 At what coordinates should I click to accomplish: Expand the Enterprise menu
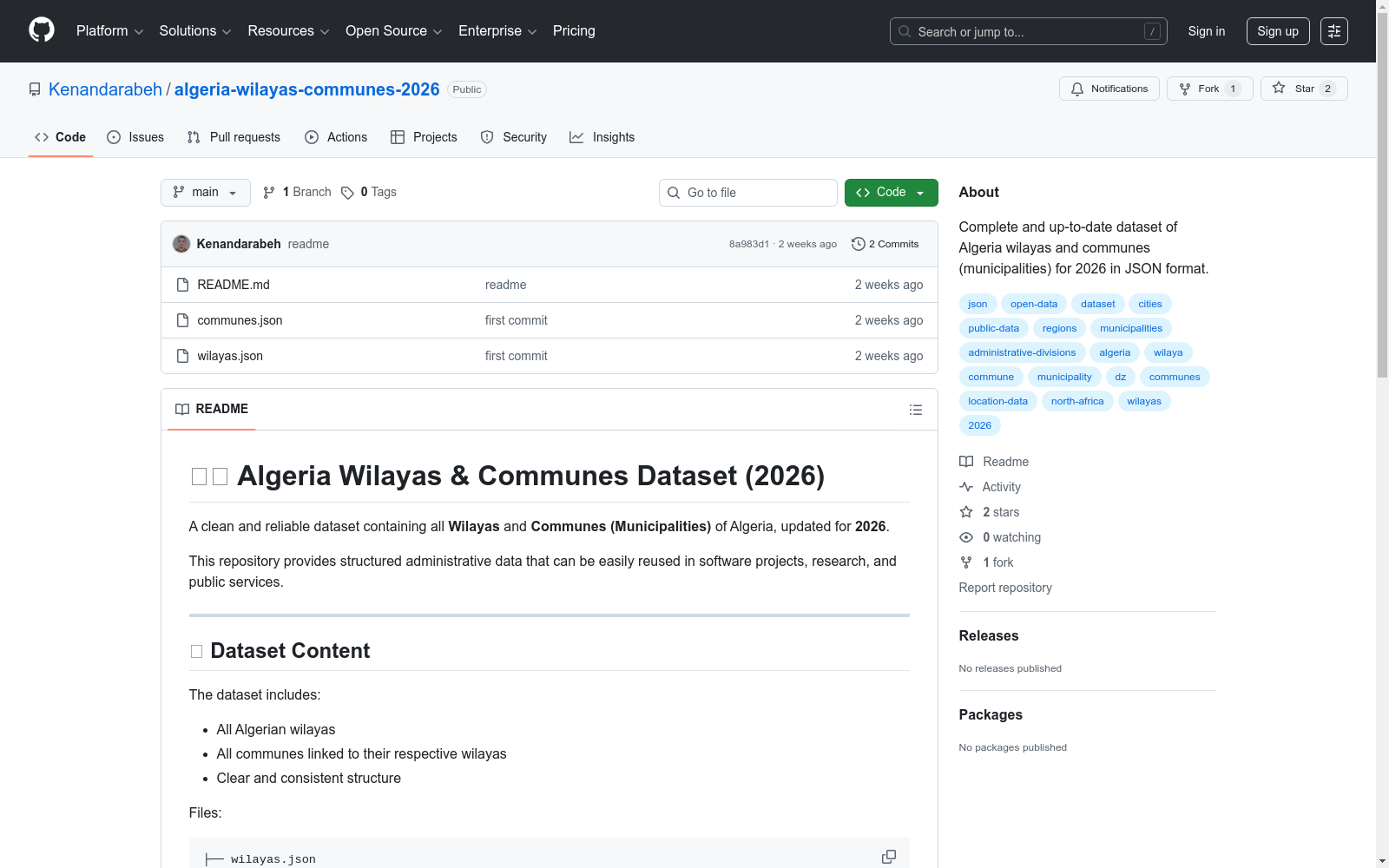pyautogui.click(x=497, y=31)
